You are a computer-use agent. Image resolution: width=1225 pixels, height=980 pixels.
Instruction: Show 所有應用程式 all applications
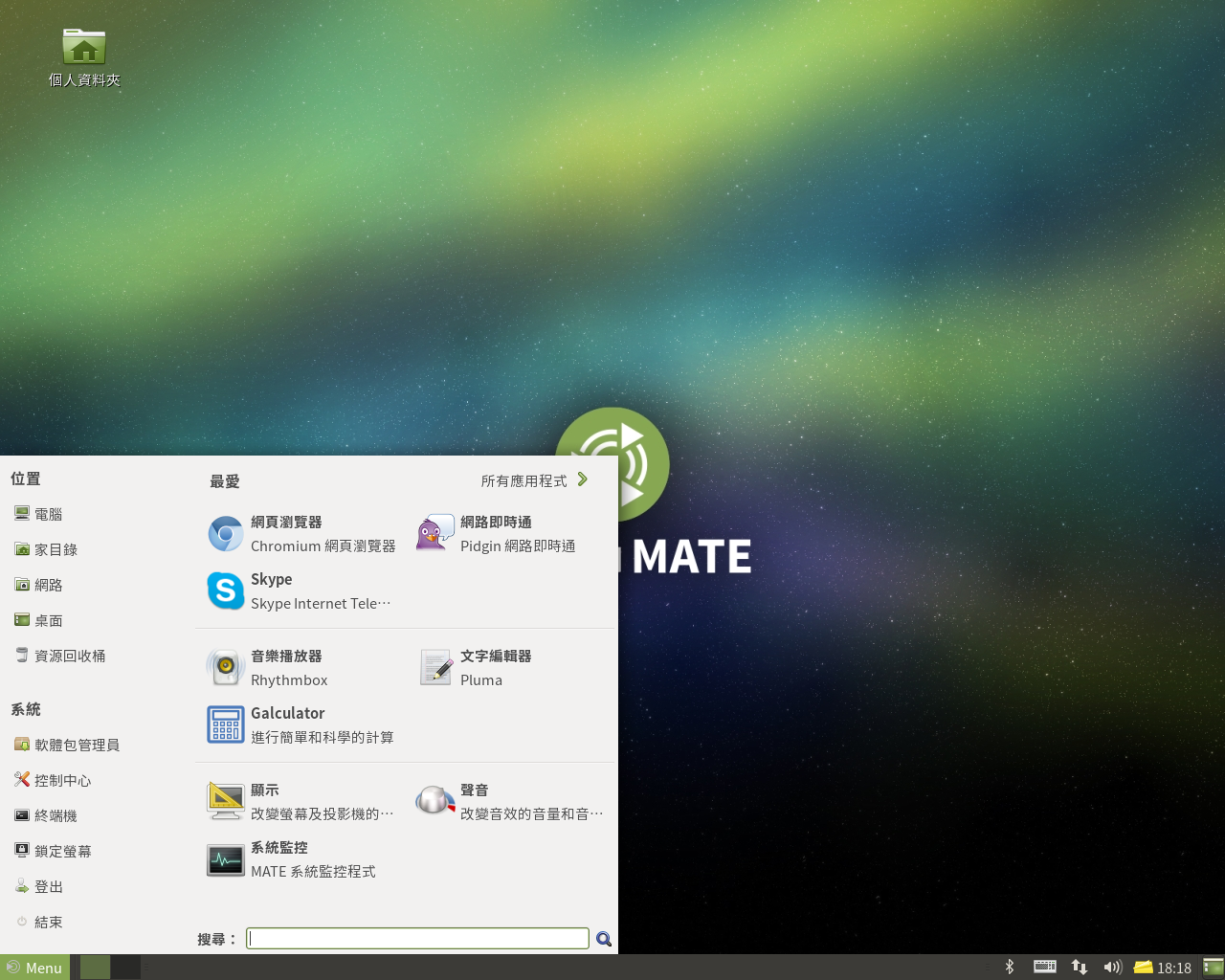coord(534,480)
